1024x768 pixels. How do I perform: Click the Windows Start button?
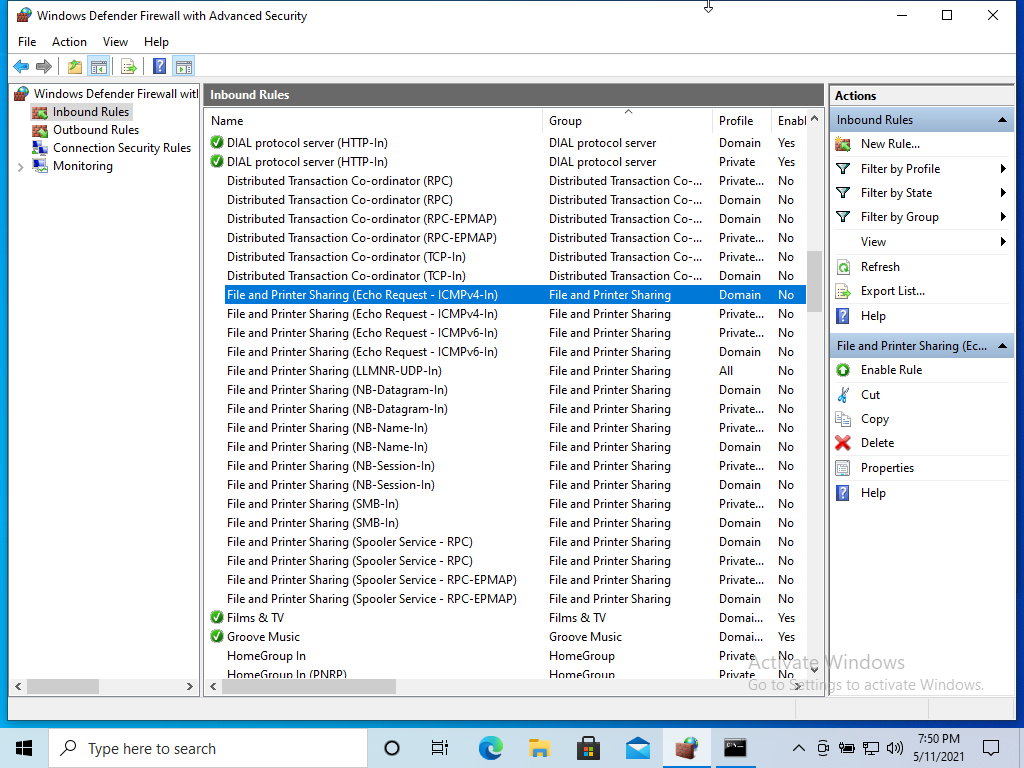(x=24, y=748)
